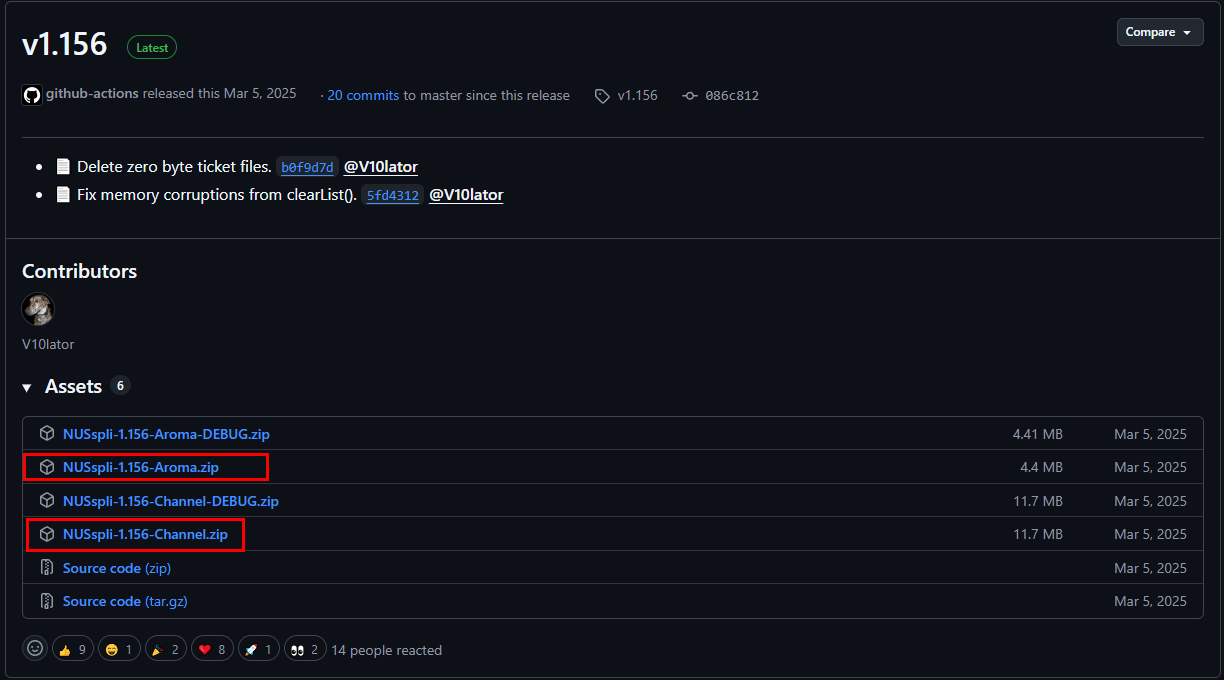Viewport: 1224px width, 680px height.
Task: Click the package icon for NUSspli-1.156-Channel.zip
Action: (47, 534)
